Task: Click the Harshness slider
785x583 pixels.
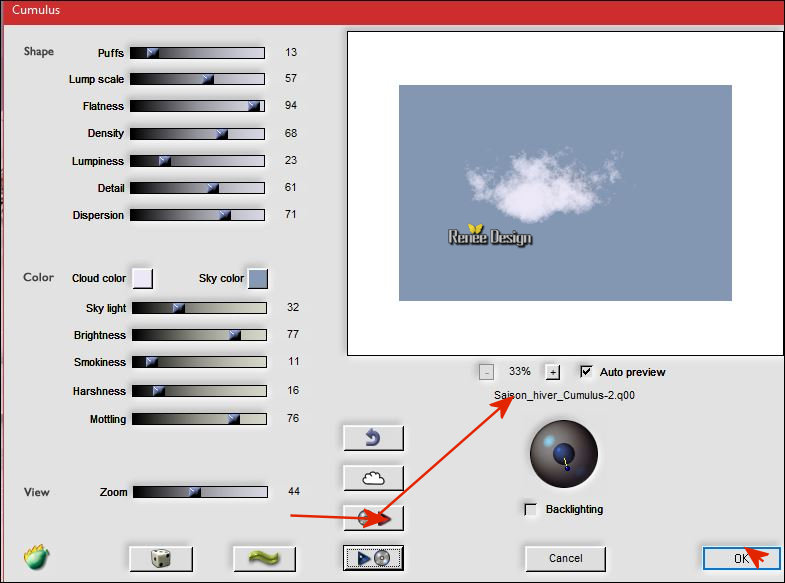Action: [x=199, y=391]
